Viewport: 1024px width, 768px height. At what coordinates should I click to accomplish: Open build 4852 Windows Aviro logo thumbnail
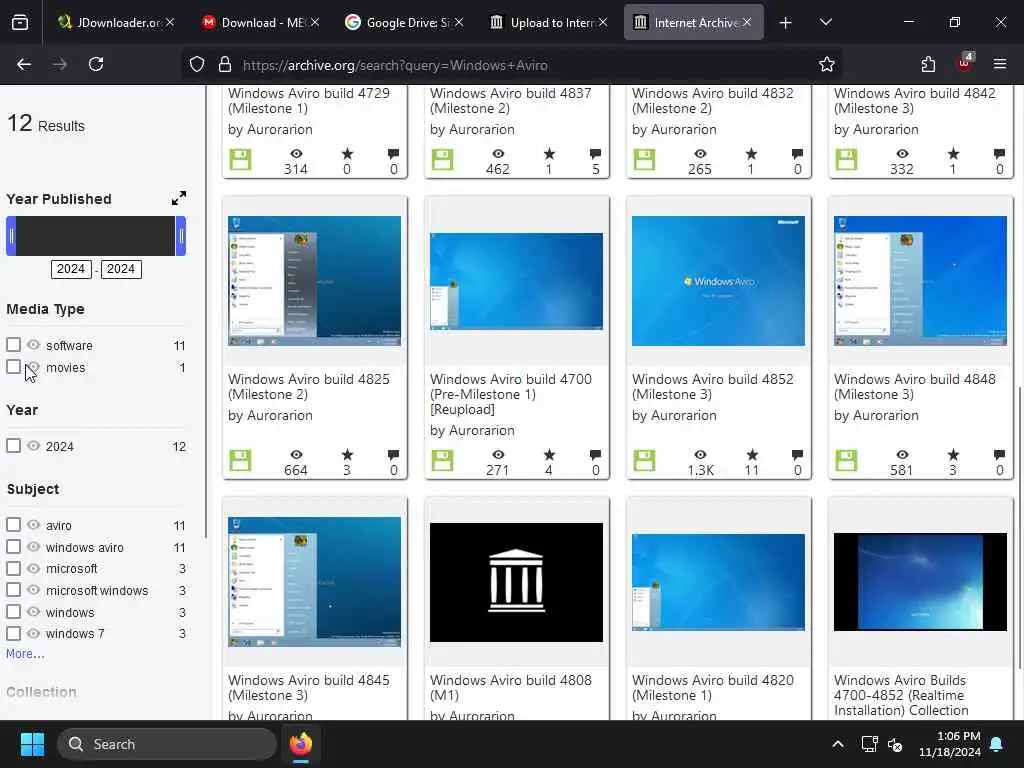coord(718,281)
